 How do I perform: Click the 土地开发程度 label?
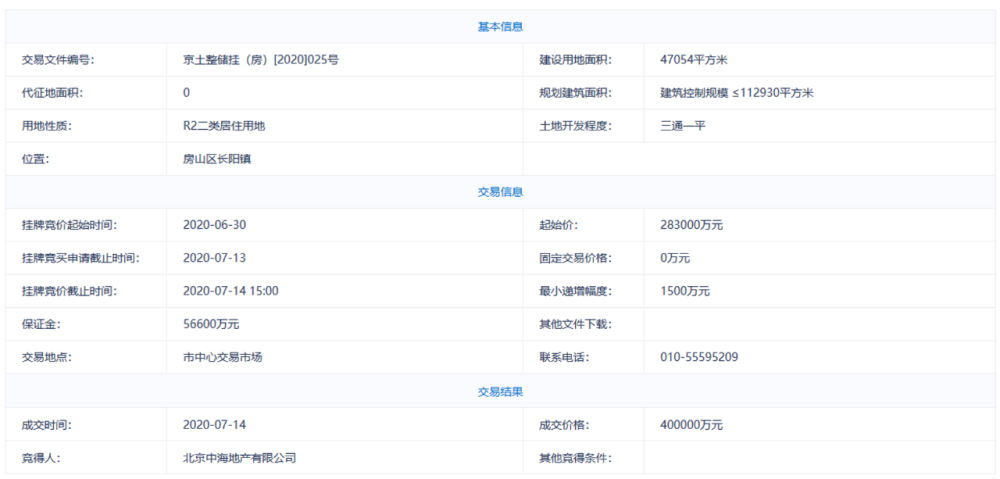click(x=576, y=126)
